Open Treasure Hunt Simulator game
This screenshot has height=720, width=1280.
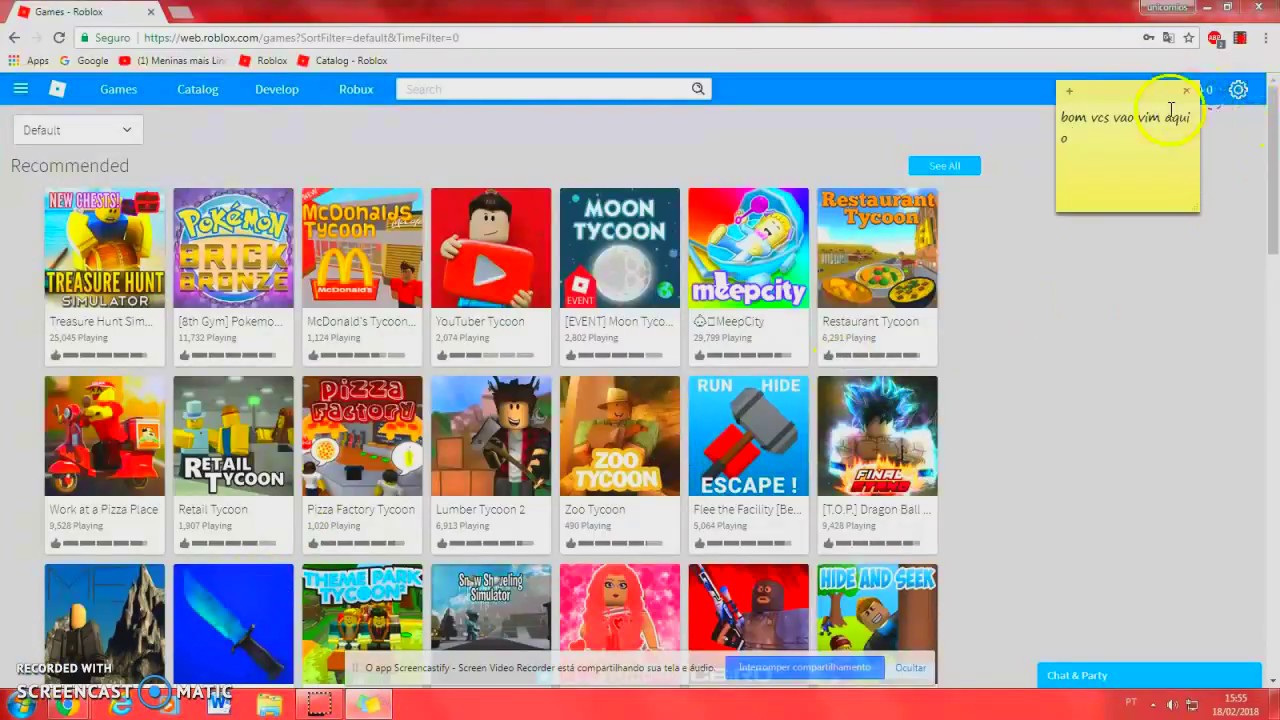point(104,276)
